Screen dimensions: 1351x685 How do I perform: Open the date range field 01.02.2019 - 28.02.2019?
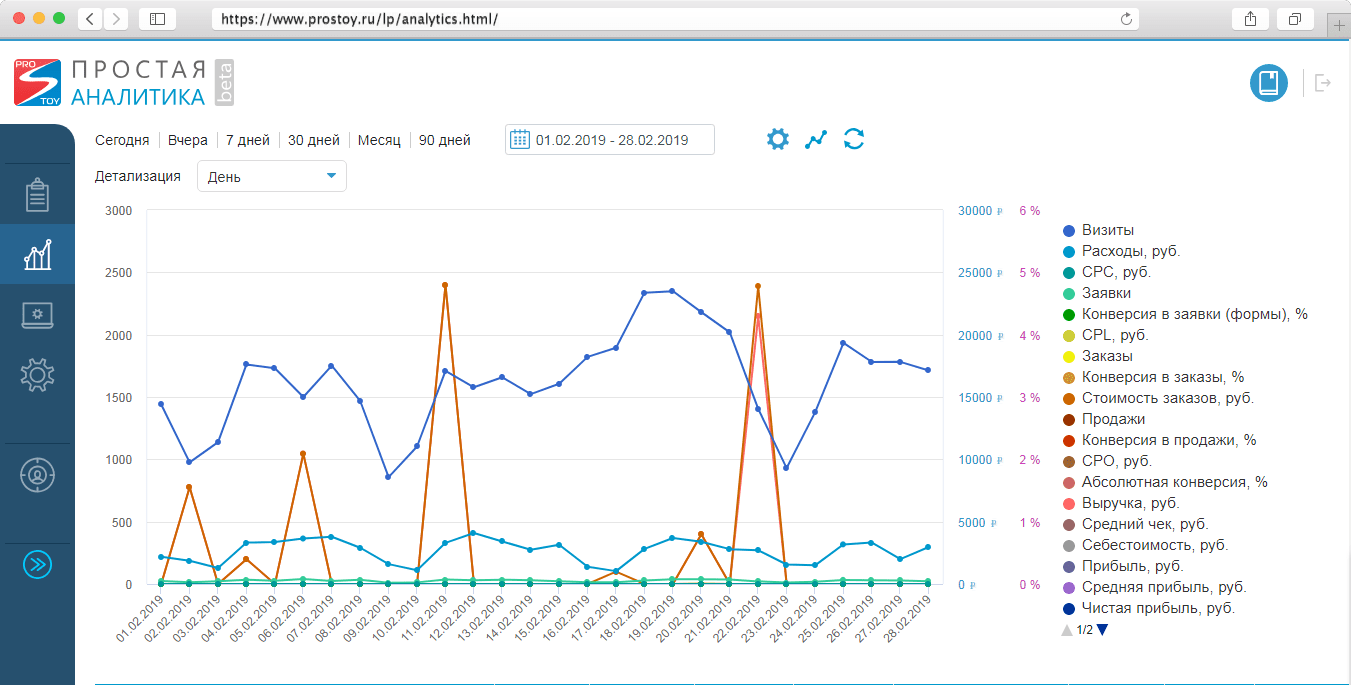click(x=611, y=140)
